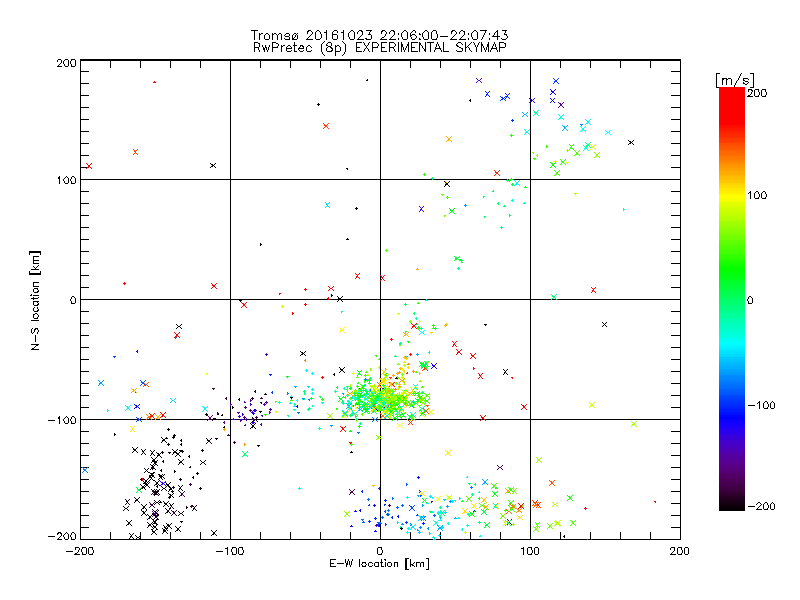800x600 pixels.
Task: Click the x-axis '-200' tick label
Action: [x=80, y=551]
